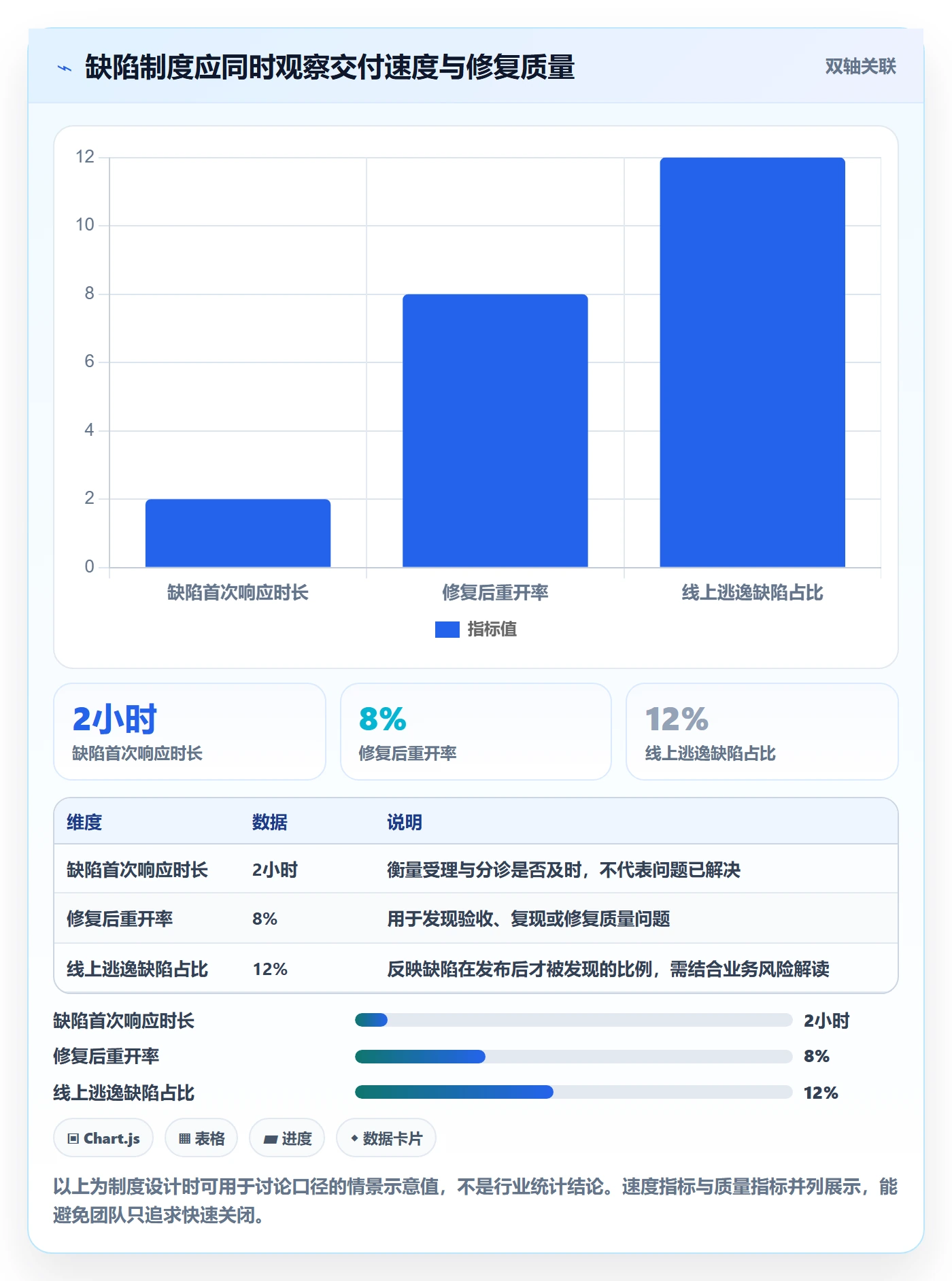Click the 2小时 value right of the progress bar
This screenshot has width=952, height=1281.
tap(827, 1021)
